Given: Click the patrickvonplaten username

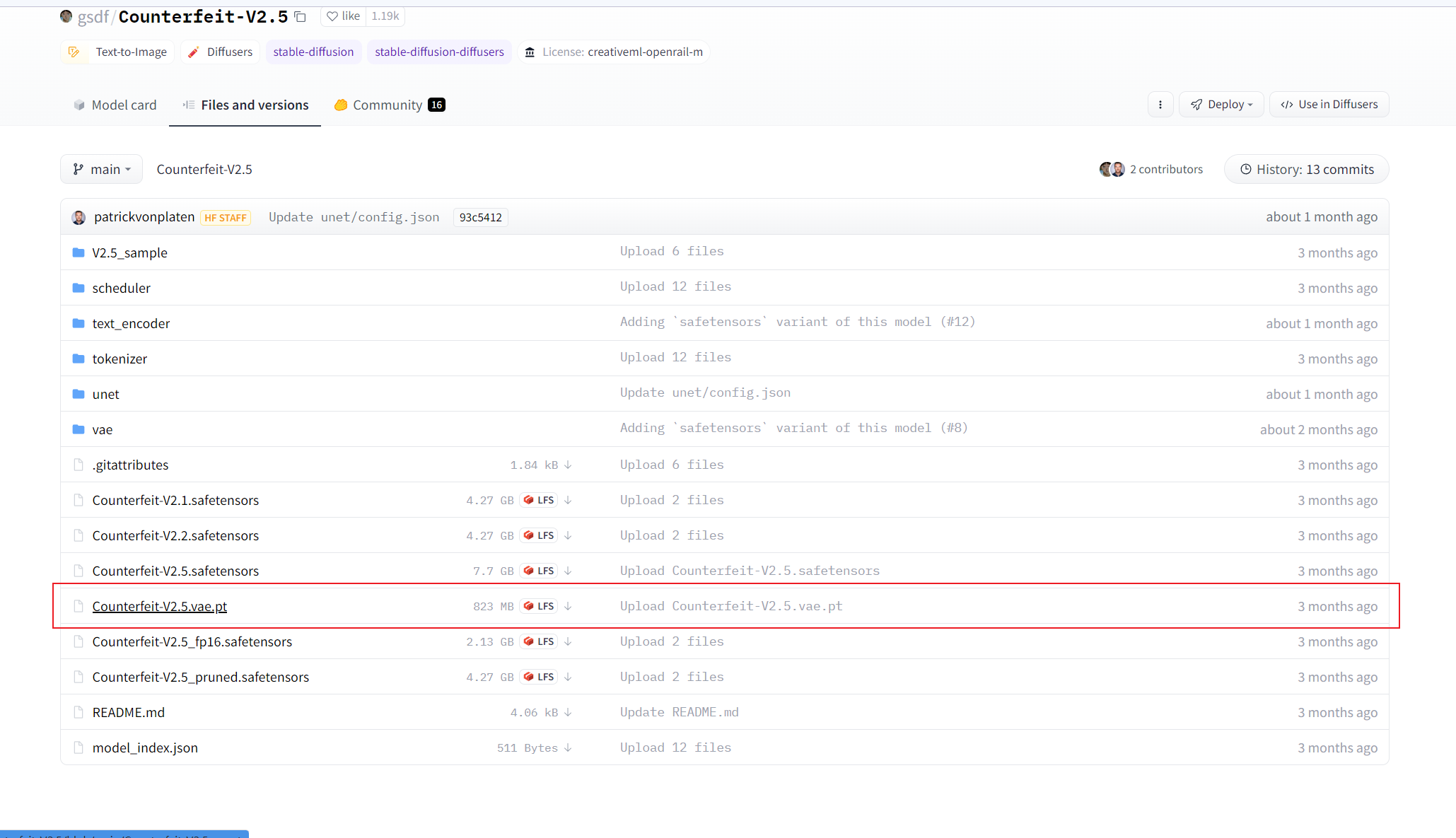Looking at the screenshot, I should click(144, 217).
